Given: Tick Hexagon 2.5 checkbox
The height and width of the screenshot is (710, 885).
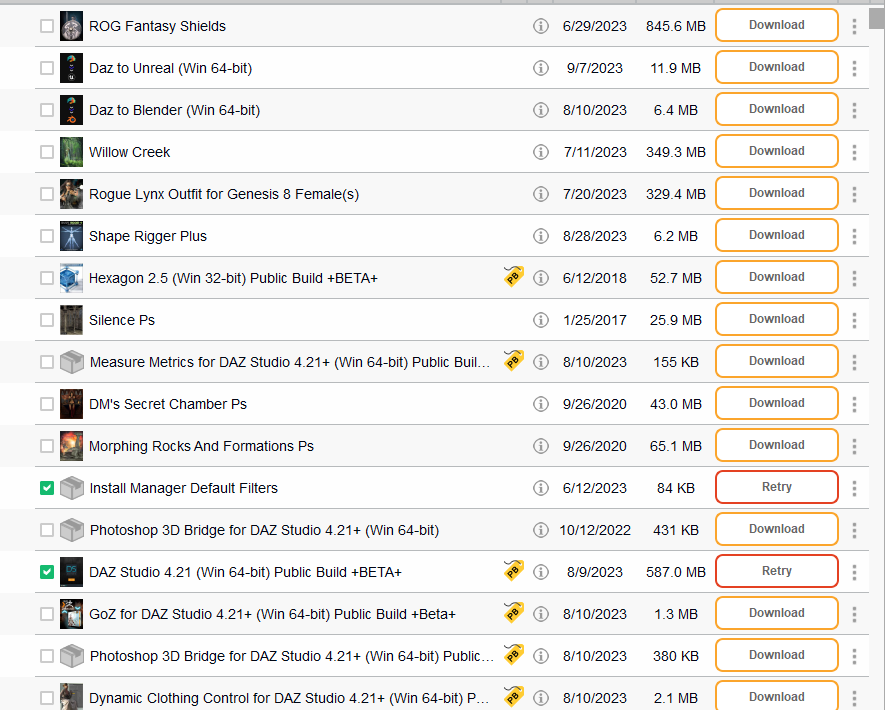Looking at the screenshot, I should [47, 278].
